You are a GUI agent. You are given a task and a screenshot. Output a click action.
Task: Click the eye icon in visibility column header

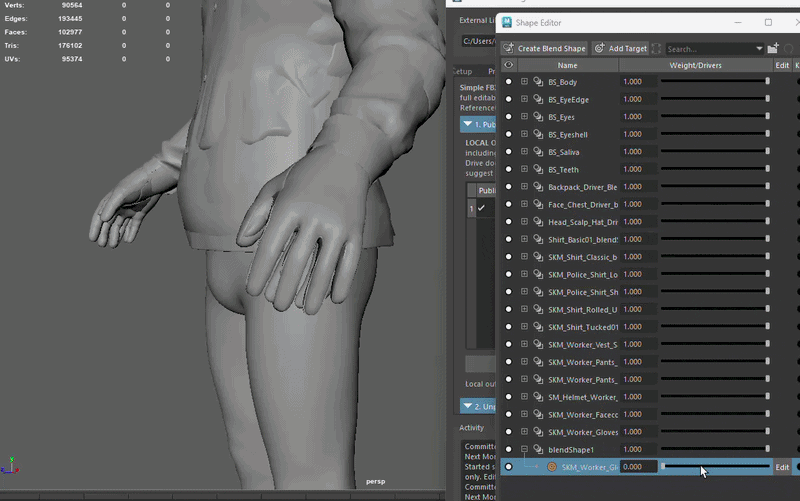(x=509, y=65)
